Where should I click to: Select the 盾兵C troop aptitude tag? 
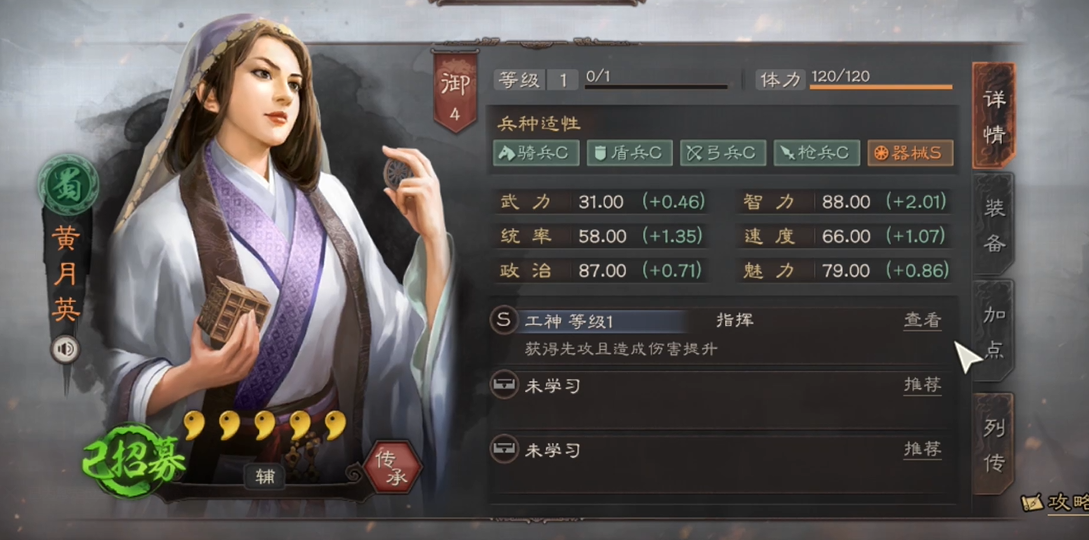630,153
